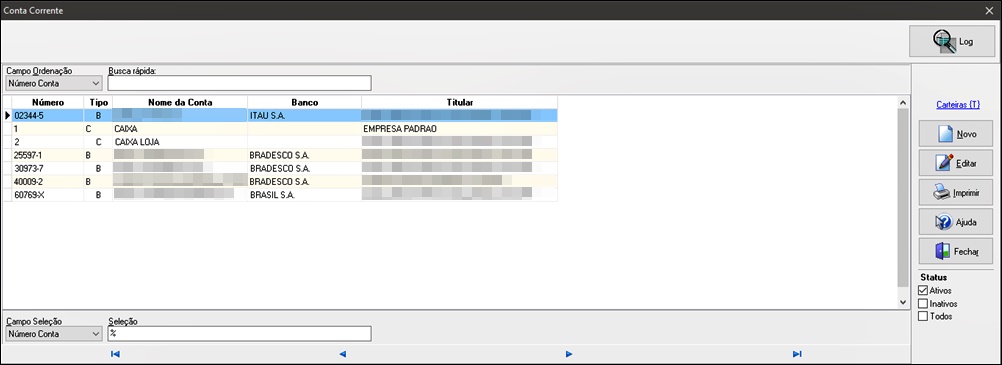
Task: Click the Busca rápida search field
Action: pyautogui.click(x=240, y=83)
